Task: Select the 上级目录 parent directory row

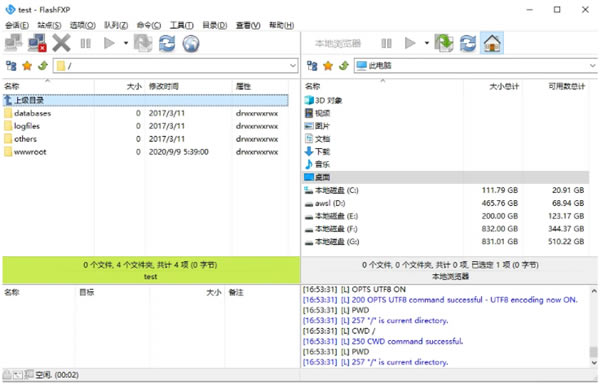Action: [145, 100]
